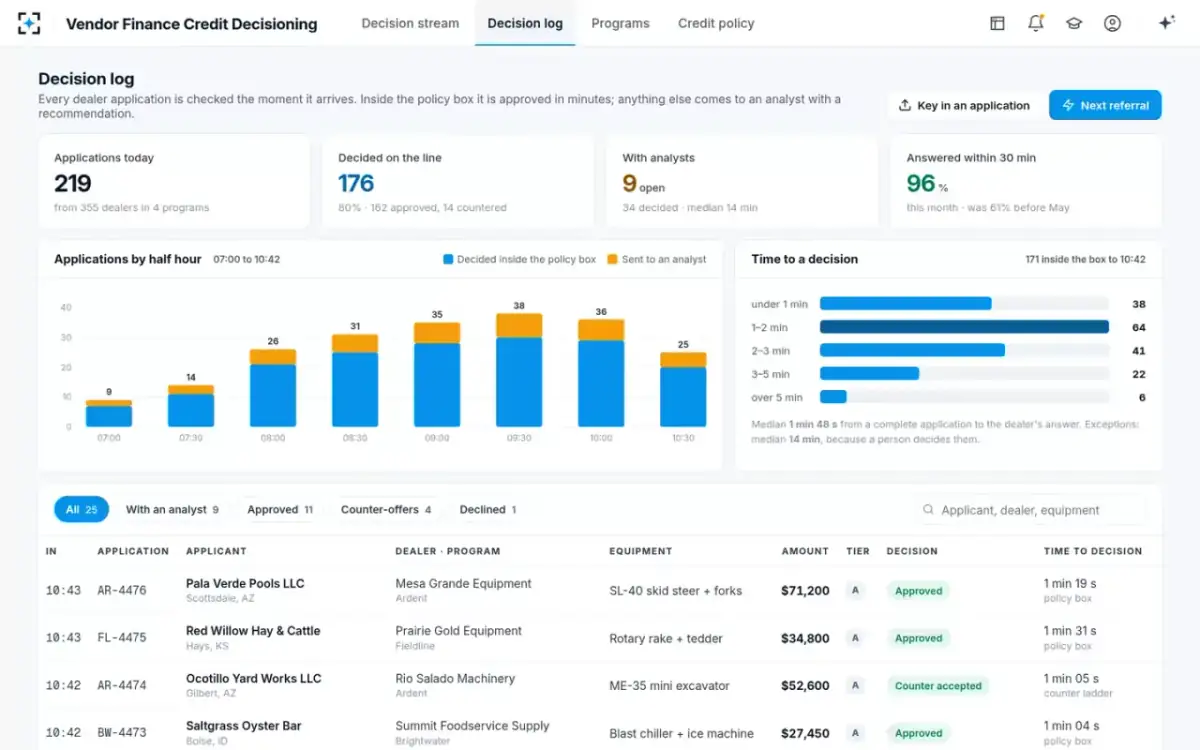Click dealer Mesa Grande Equipment
This screenshot has height=750, width=1200.
point(464,583)
